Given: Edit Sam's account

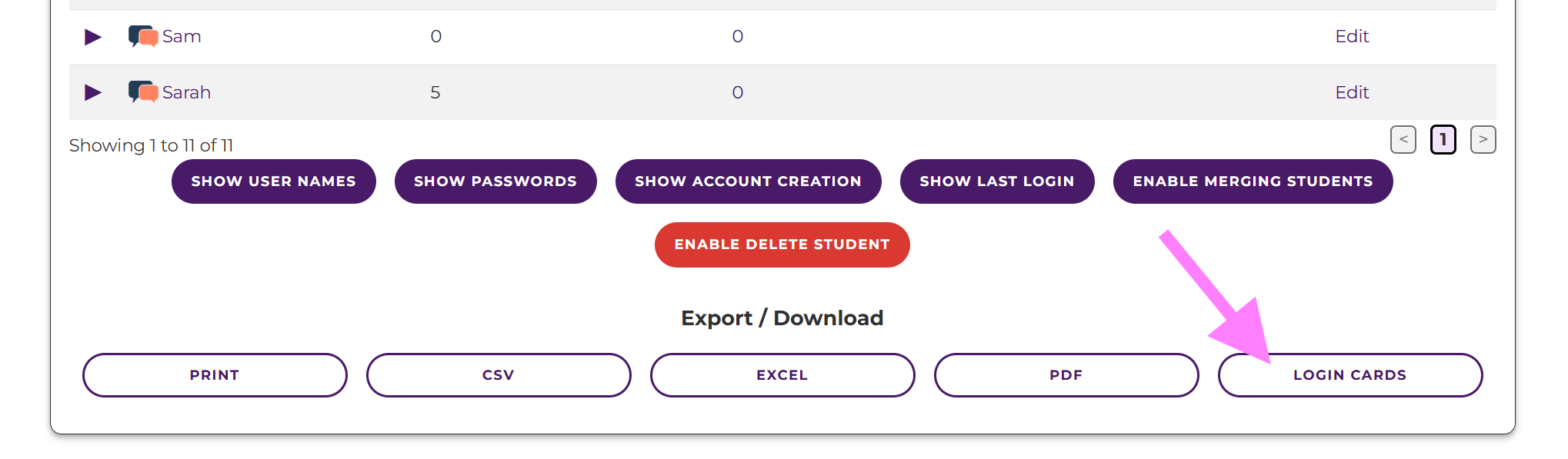Looking at the screenshot, I should 1351,36.
